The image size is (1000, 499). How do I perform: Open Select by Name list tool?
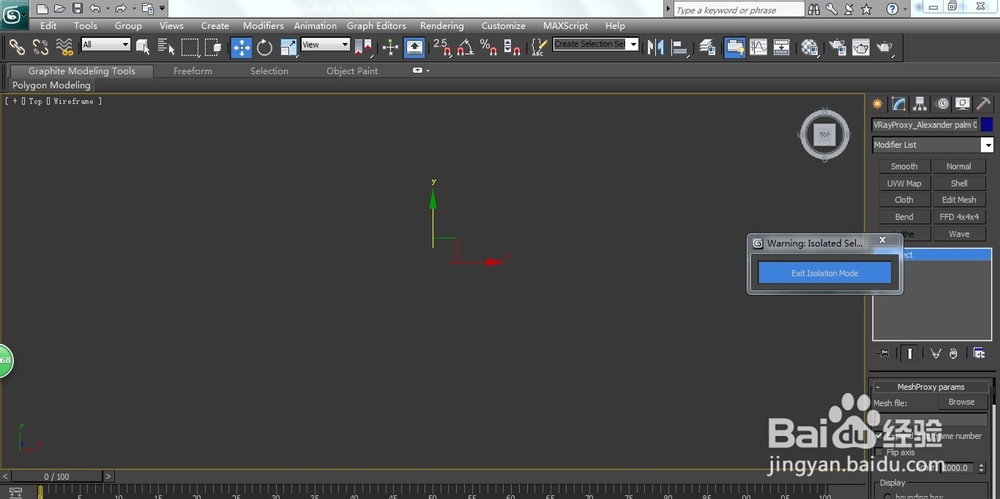(166, 47)
